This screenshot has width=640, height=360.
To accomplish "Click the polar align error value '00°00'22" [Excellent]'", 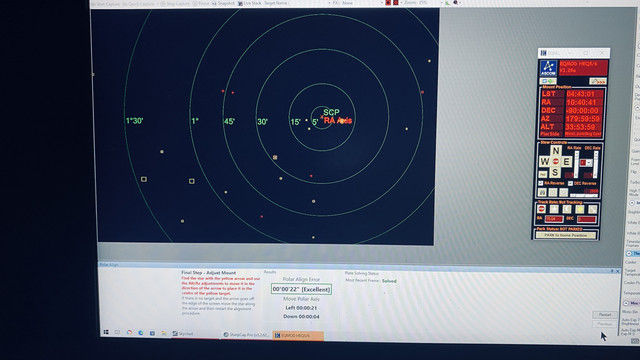I will click(x=301, y=289).
